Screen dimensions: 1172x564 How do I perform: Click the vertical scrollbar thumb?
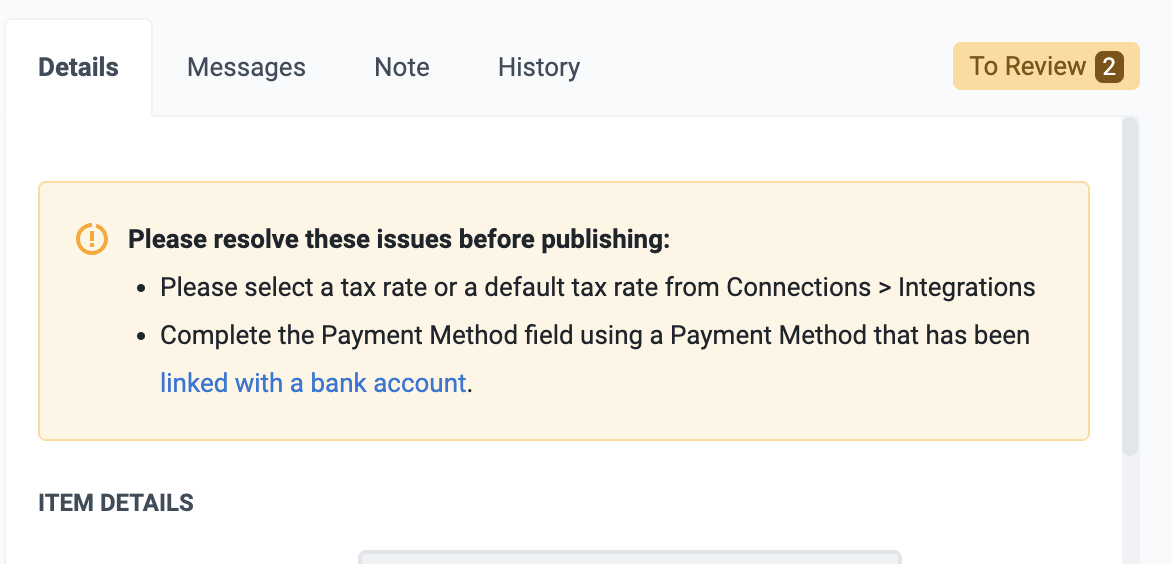click(x=1130, y=285)
